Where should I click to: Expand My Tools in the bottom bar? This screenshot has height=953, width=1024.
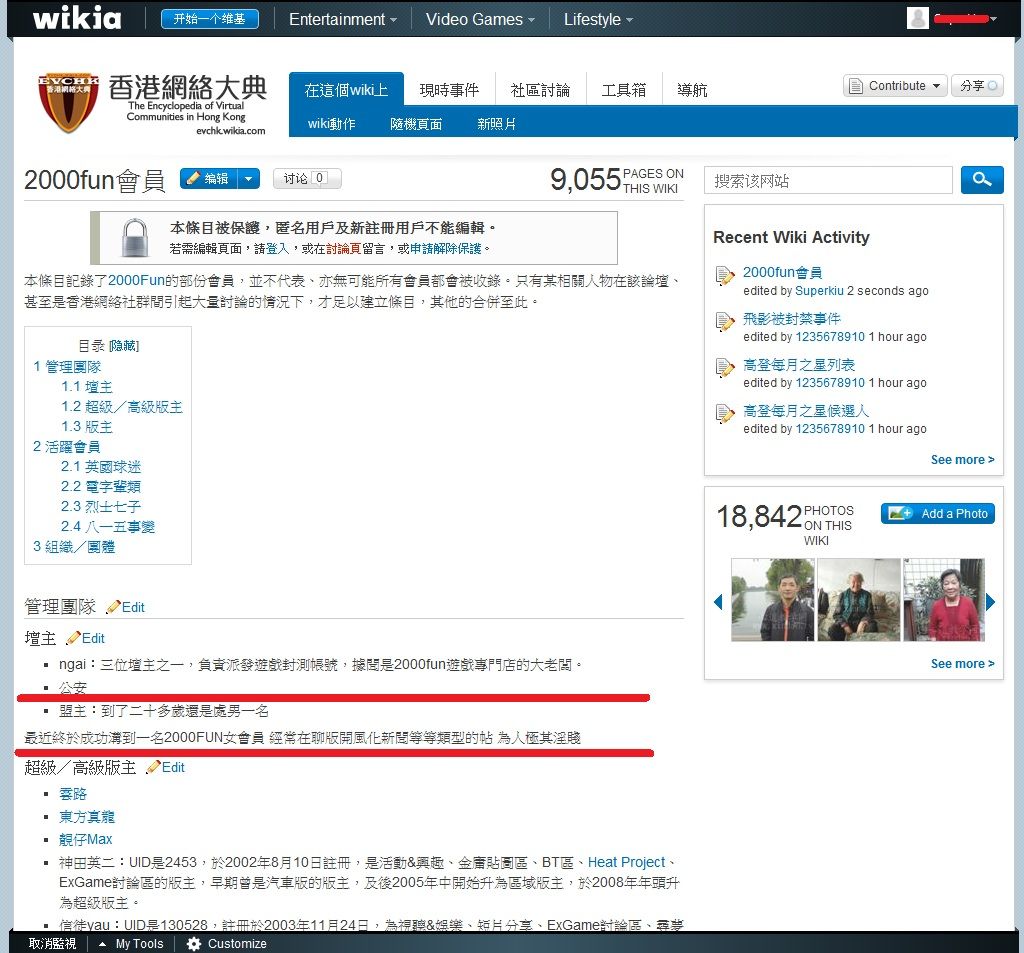coord(132,943)
